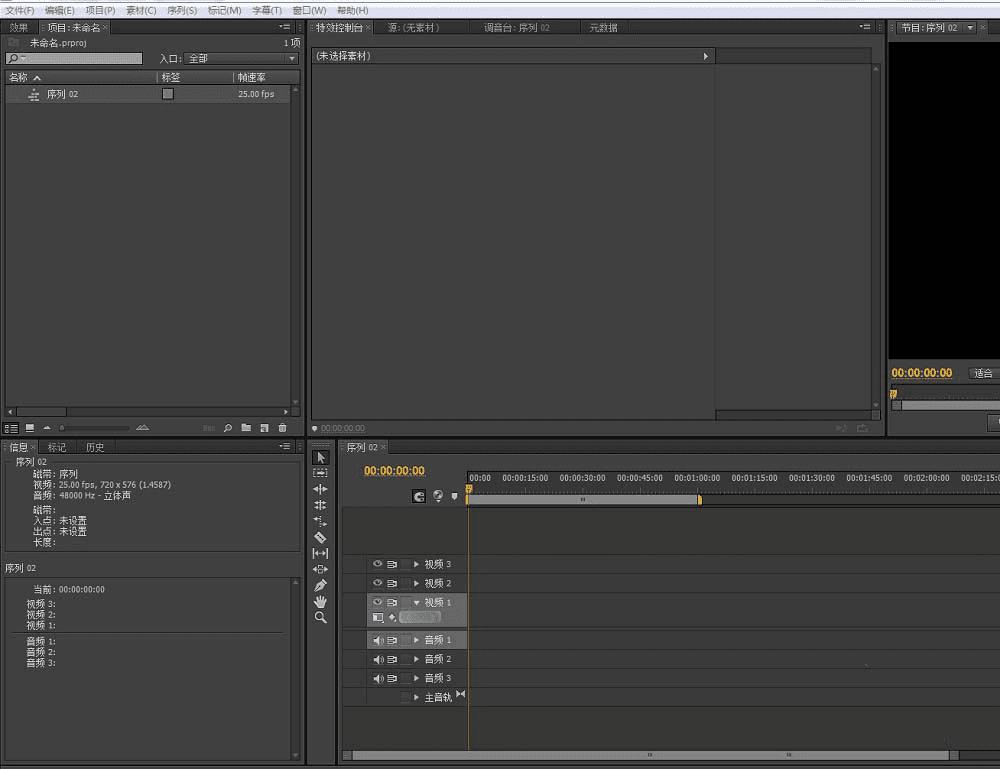Click the trash delete icon in the project panel
Viewport: 1000px width, 769px height.
pyautogui.click(x=282, y=428)
